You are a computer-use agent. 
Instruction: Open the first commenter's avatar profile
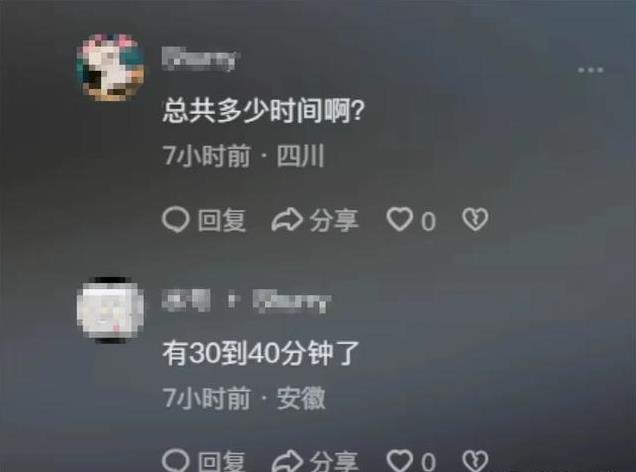(x=110, y=67)
